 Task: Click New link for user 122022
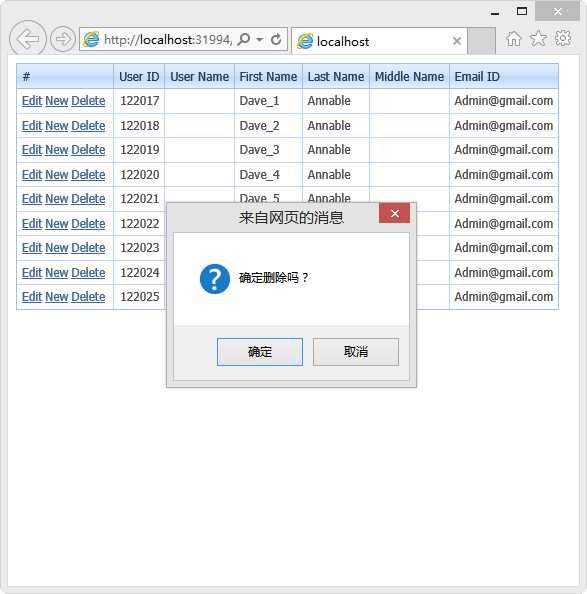pos(57,224)
